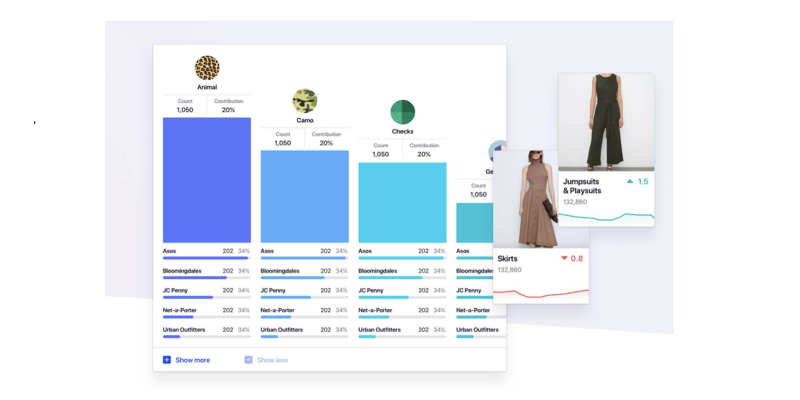
Task: Open the Skirts product image
Action: click(541, 199)
